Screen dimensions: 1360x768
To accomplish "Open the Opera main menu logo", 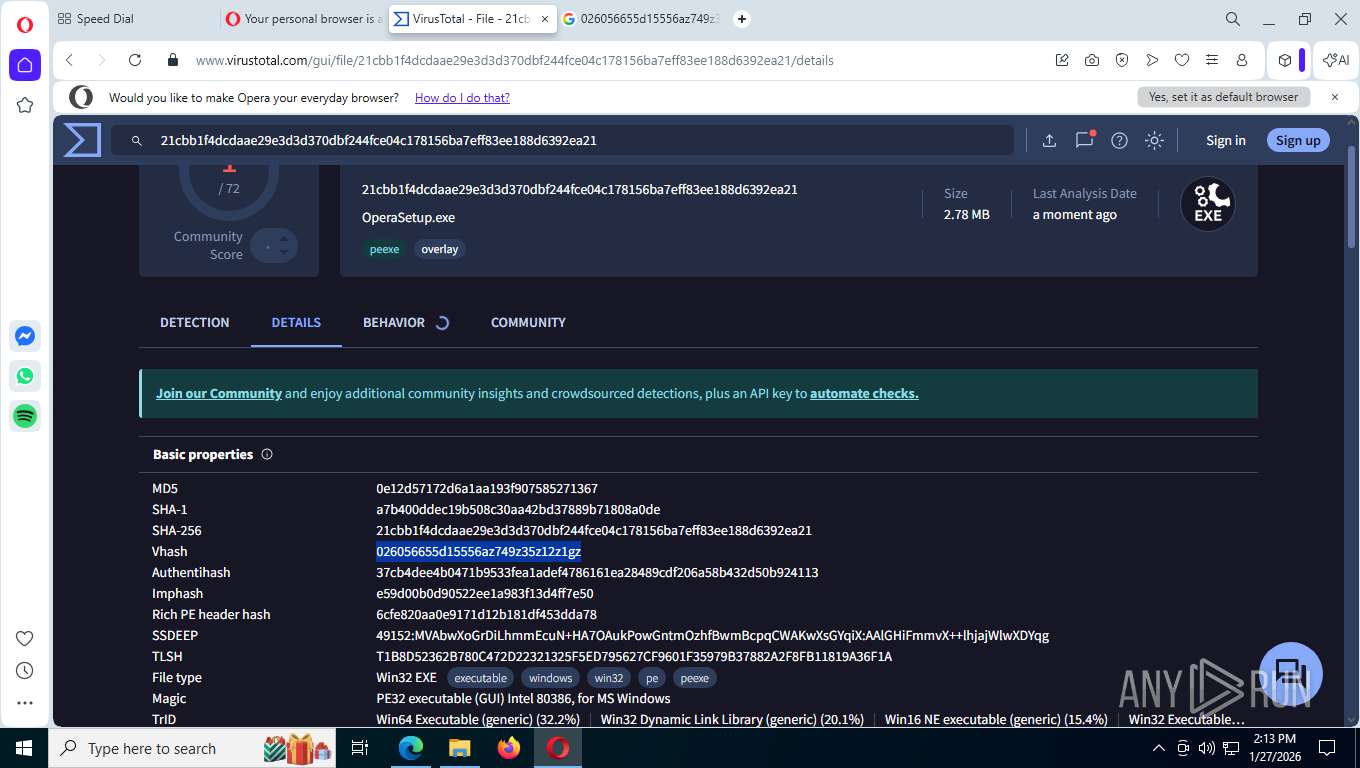I will [25, 25].
